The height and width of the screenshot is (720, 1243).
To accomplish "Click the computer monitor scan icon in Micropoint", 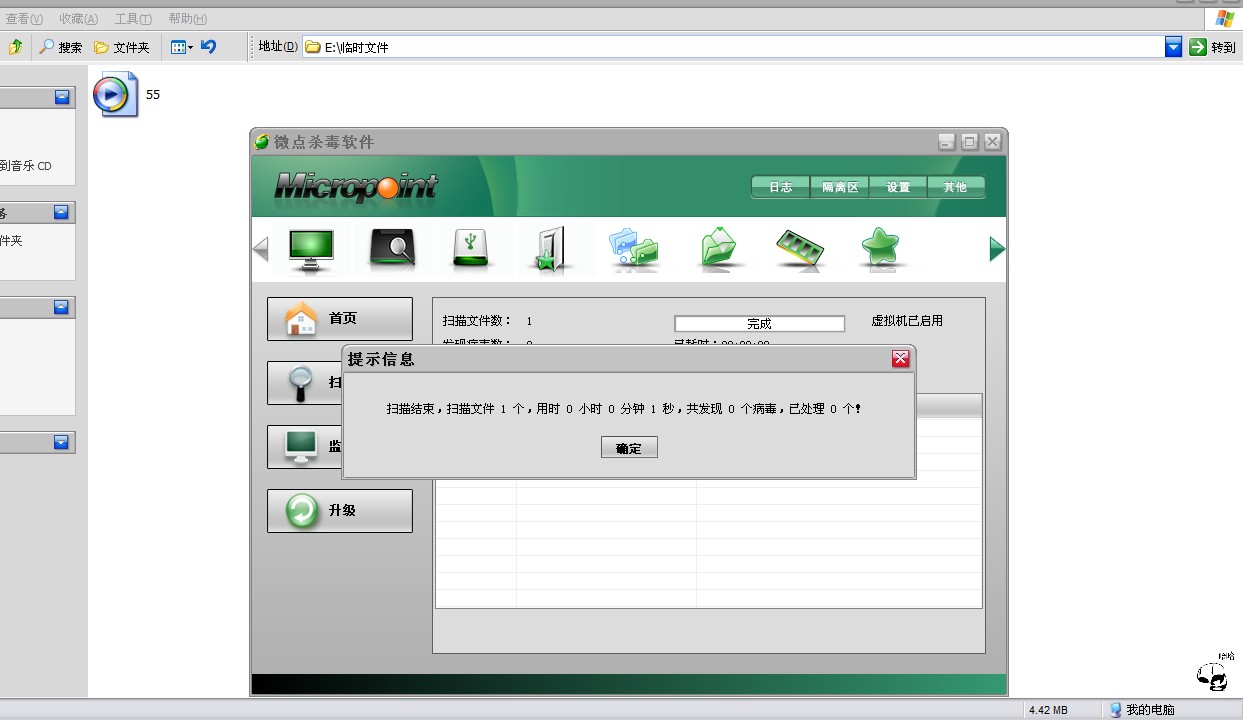I will pyautogui.click(x=311, y=249).
